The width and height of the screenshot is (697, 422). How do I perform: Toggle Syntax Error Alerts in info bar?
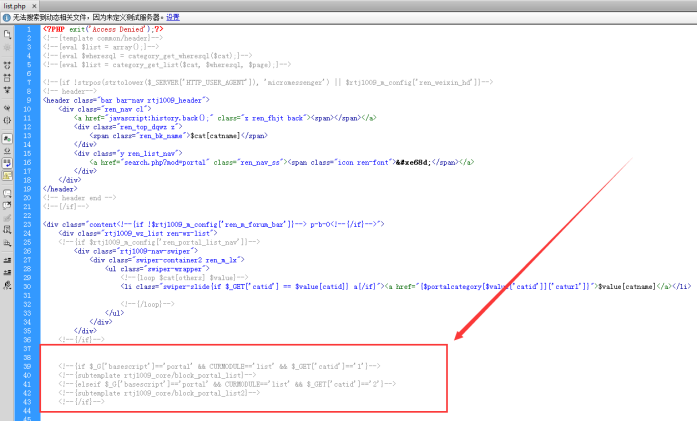click(7, 176)
